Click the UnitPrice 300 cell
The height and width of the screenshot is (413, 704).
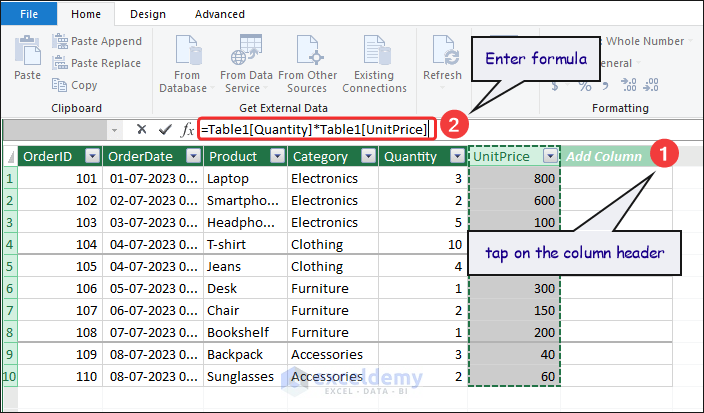point(514,289)
